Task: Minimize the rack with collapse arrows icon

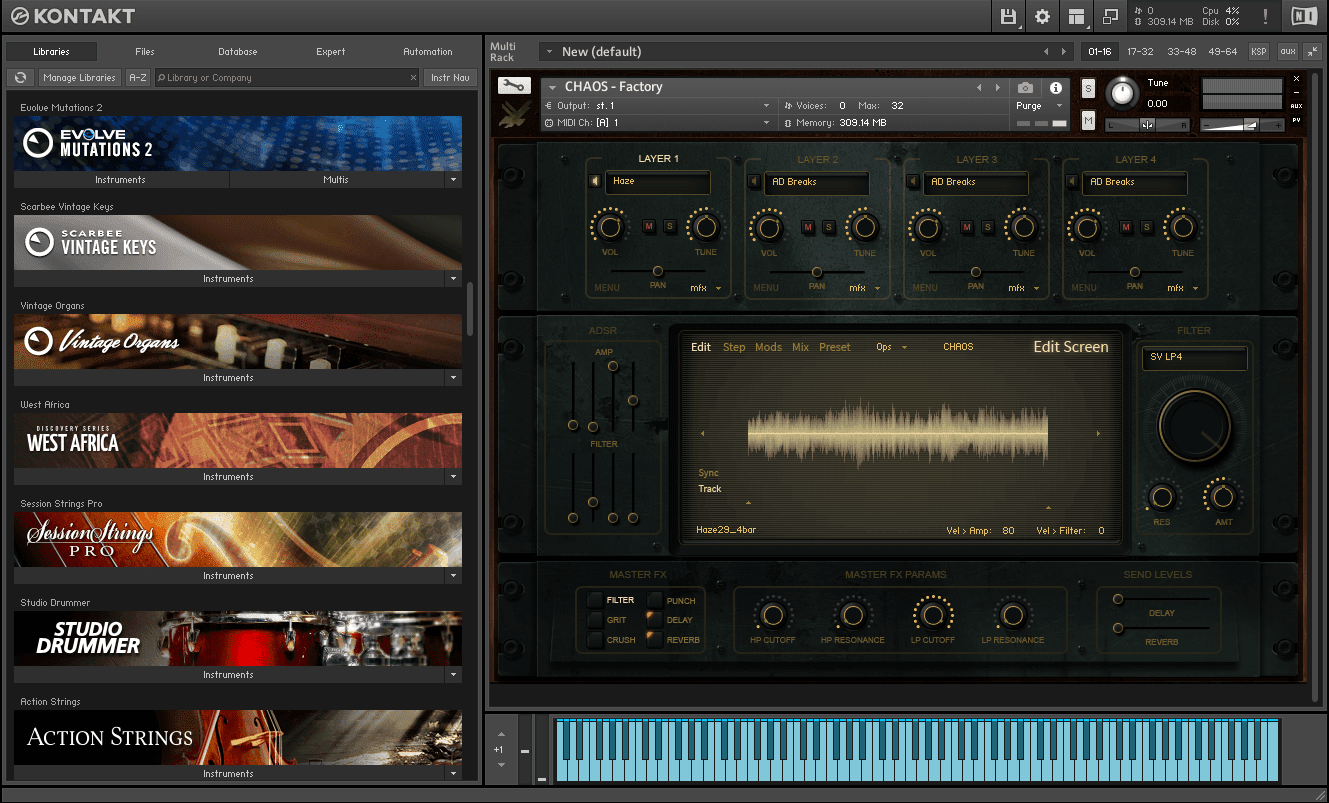Action: click(1312, 51)
